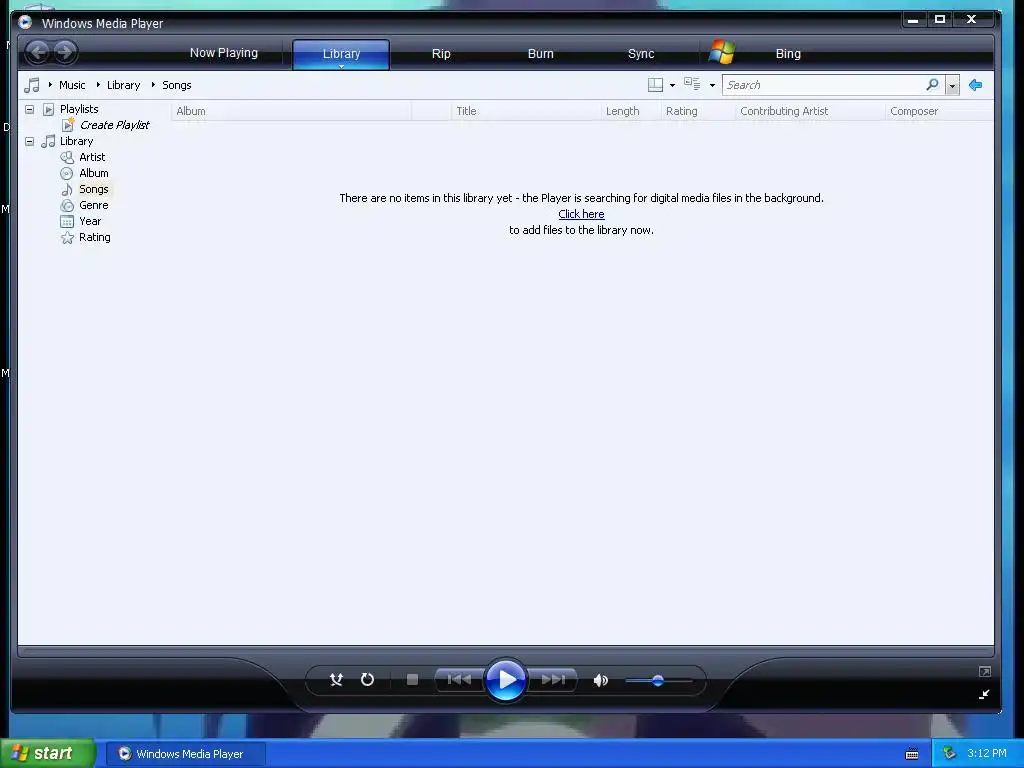Click Songs in the breadcrumb path

click(176, 85)
